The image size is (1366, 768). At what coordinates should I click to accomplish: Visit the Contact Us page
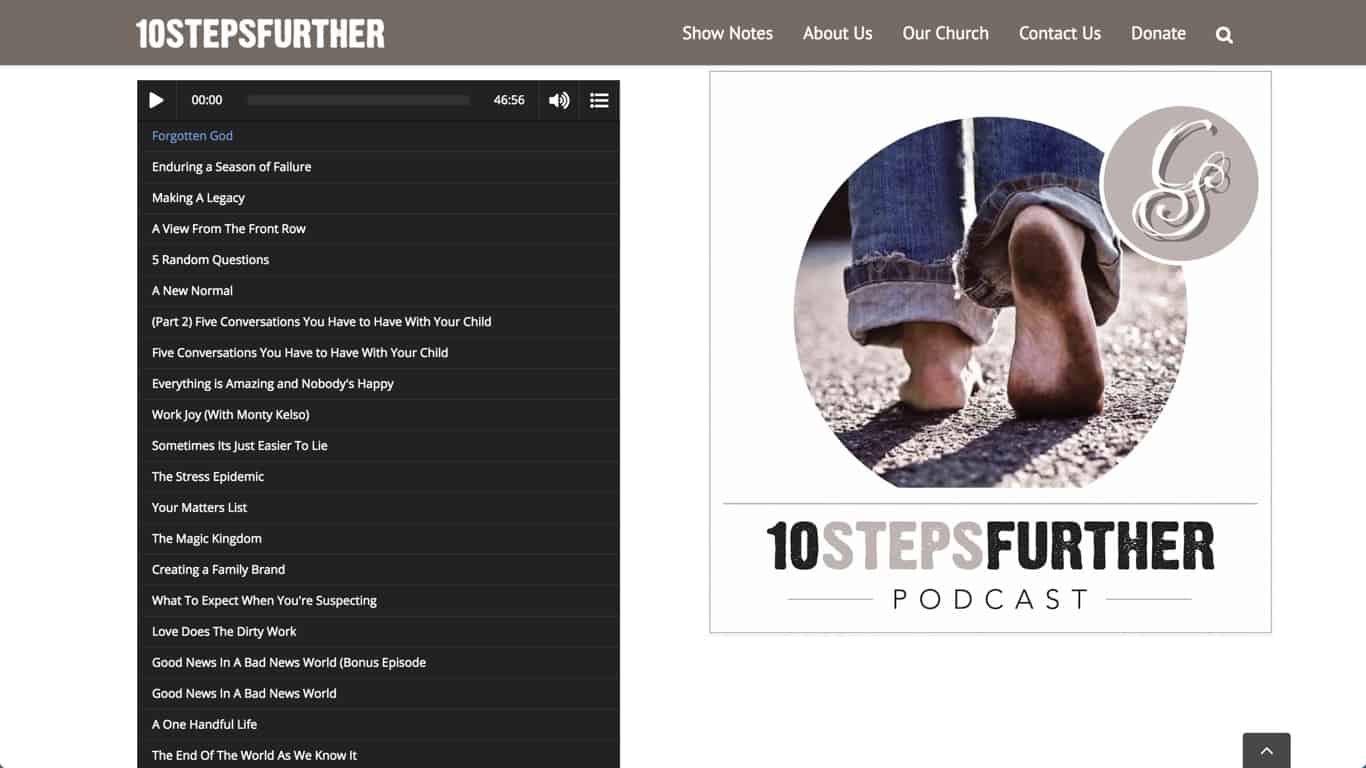pos(1059,33)
